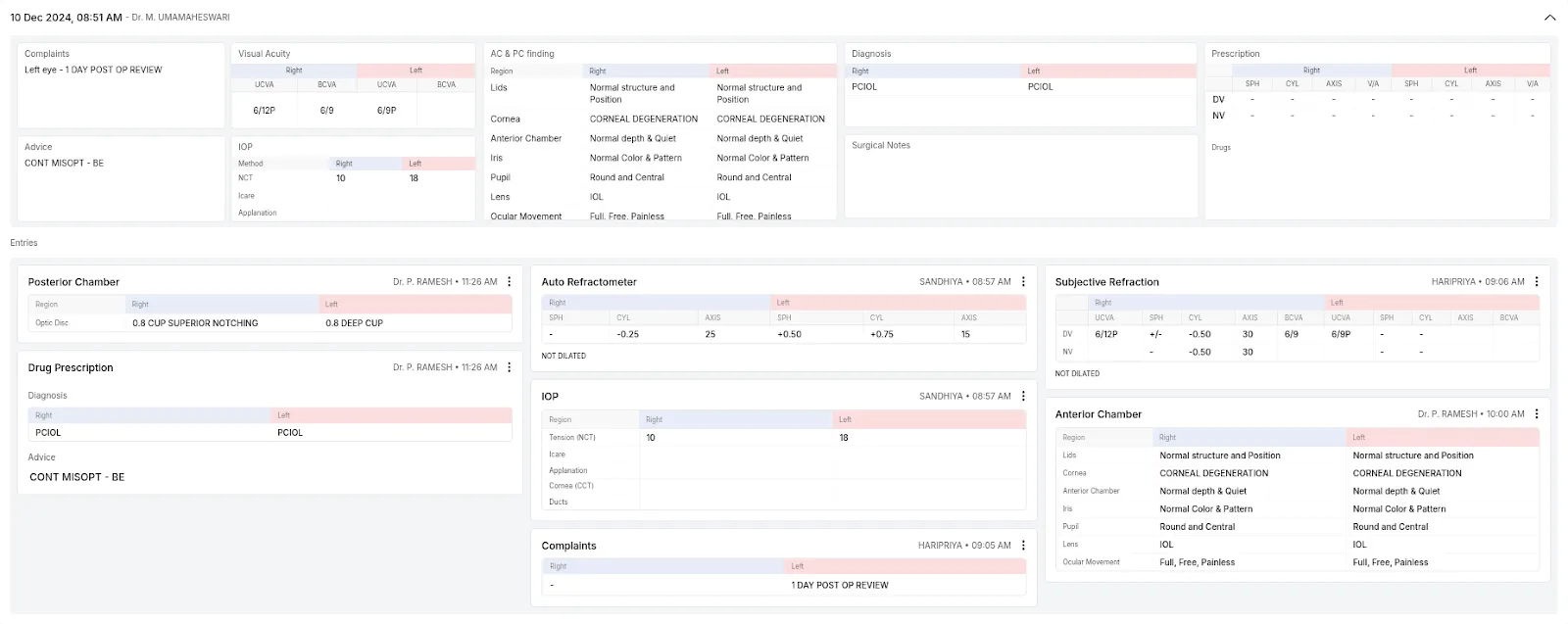
Task: Open Drug Prescription entry kebab menu
Action: [x=509, y=367]
